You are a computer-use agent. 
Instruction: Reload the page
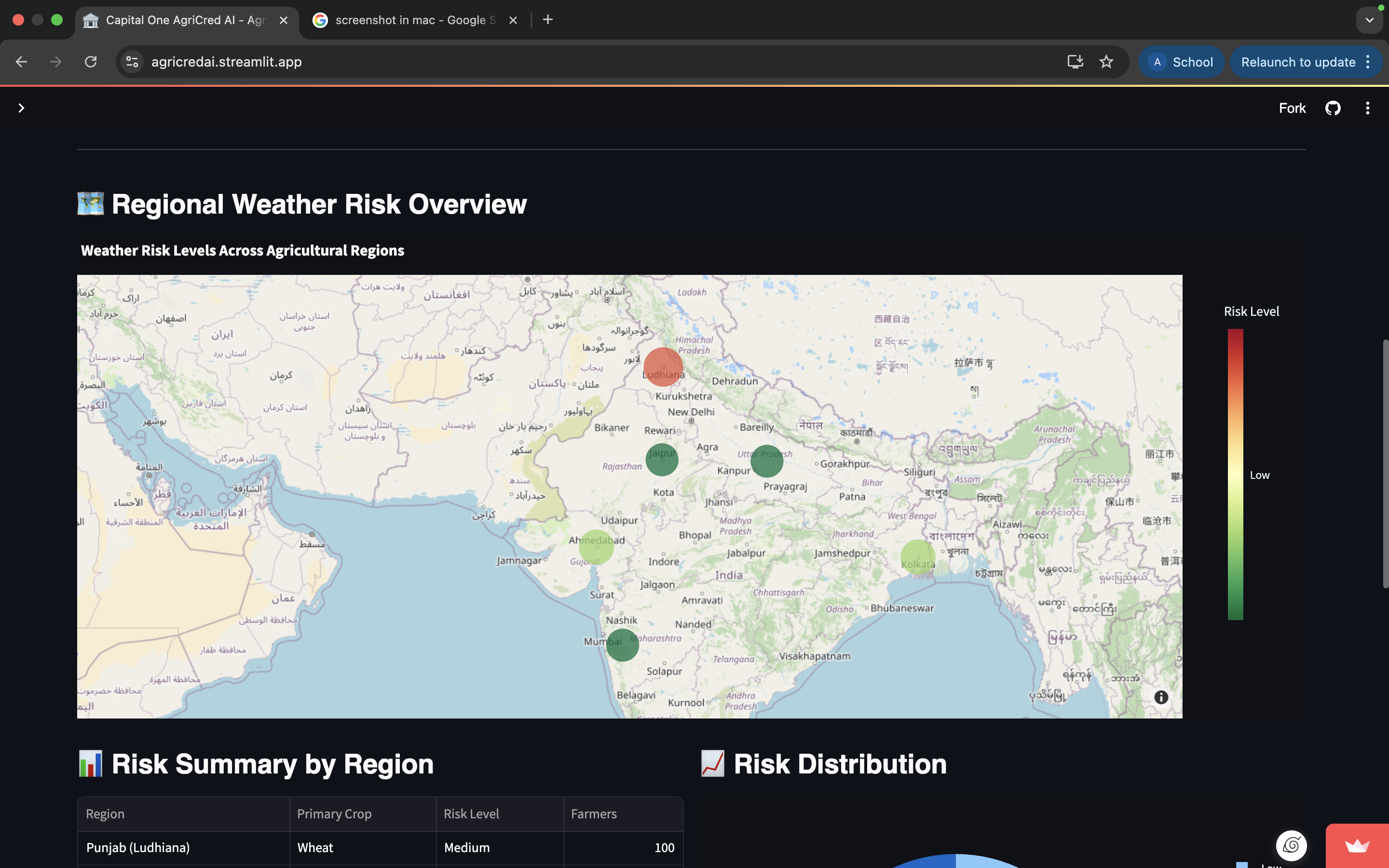pos(91,62)
